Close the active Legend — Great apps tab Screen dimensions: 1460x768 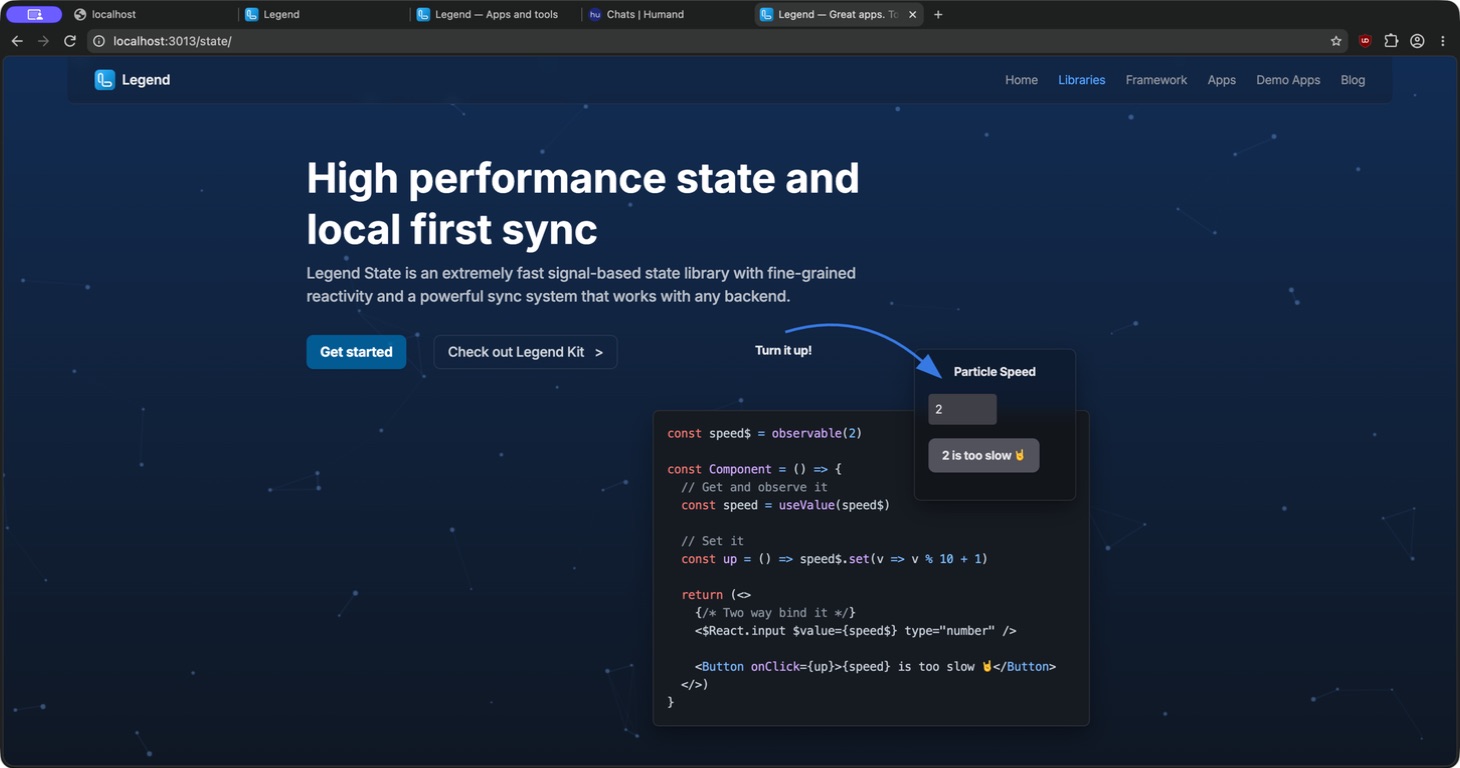pos(912,15)
